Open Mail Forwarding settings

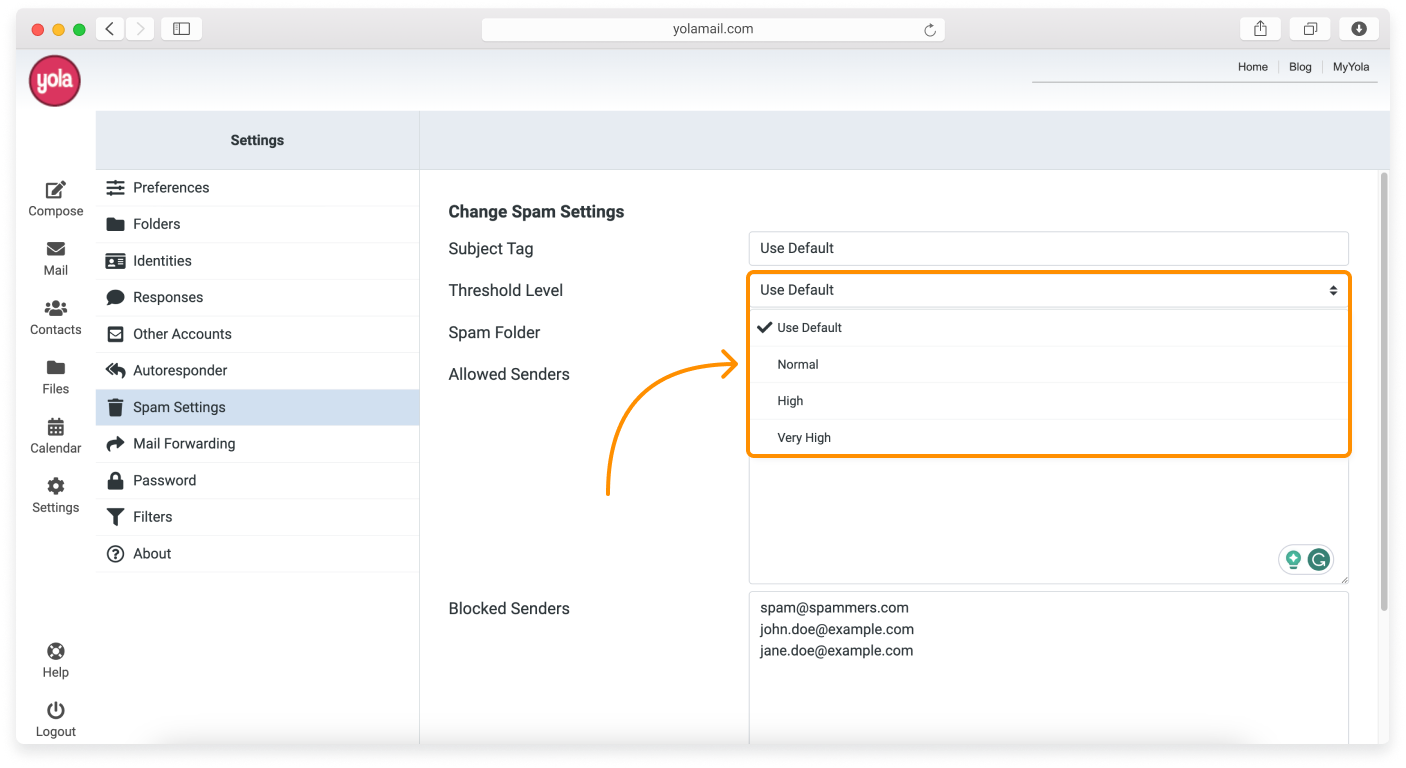184,444
